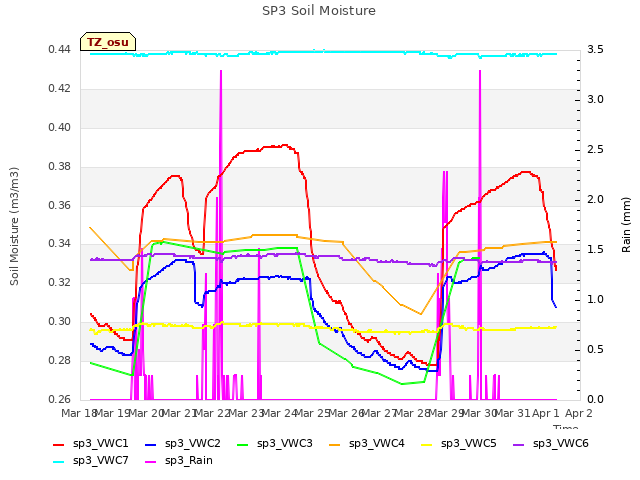Click the sp3_Rain legend label

pos(189,460)
